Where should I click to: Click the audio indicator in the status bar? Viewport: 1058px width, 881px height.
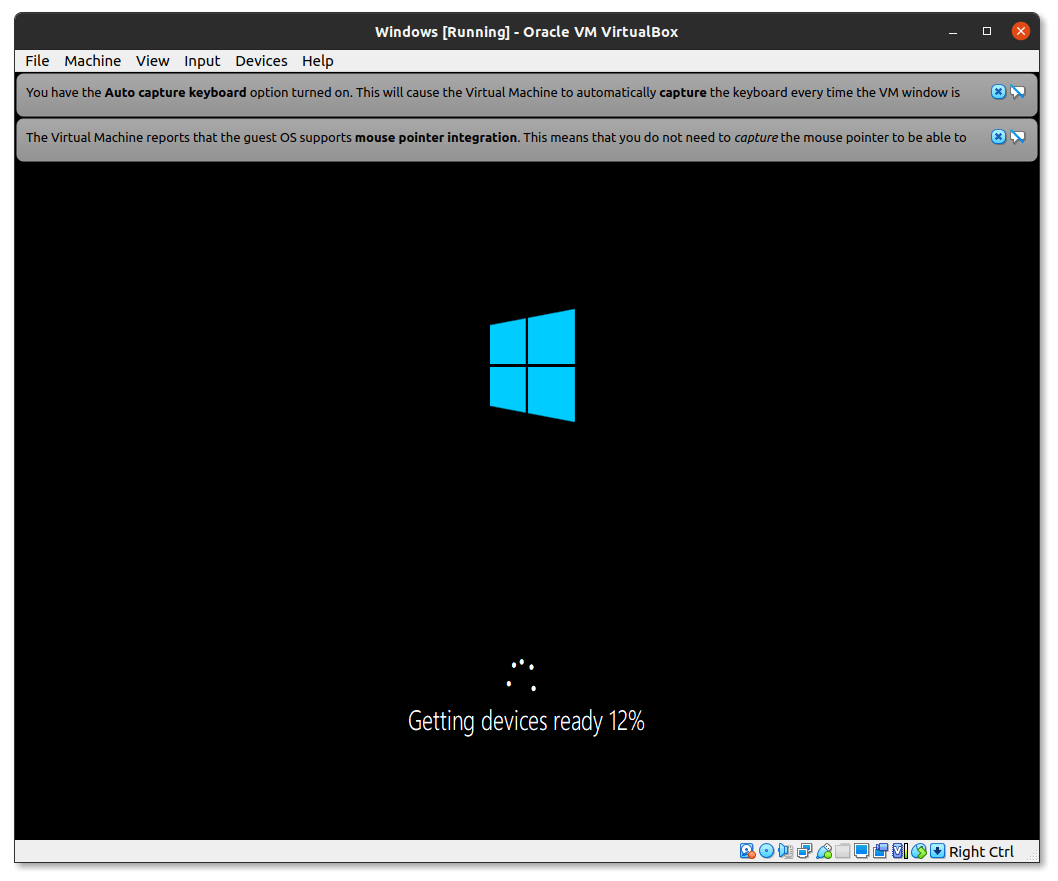785,851
